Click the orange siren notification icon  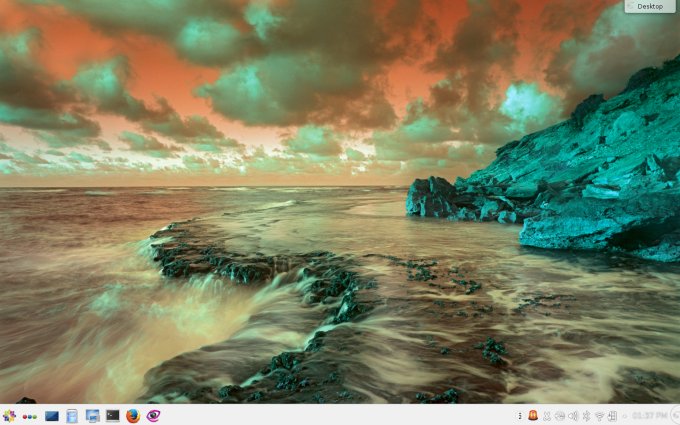point(533,416)
